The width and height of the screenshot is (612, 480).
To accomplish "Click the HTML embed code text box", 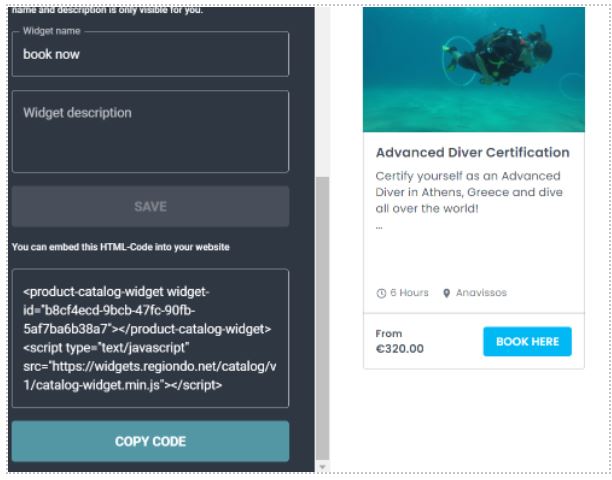I will coord(150,338).
